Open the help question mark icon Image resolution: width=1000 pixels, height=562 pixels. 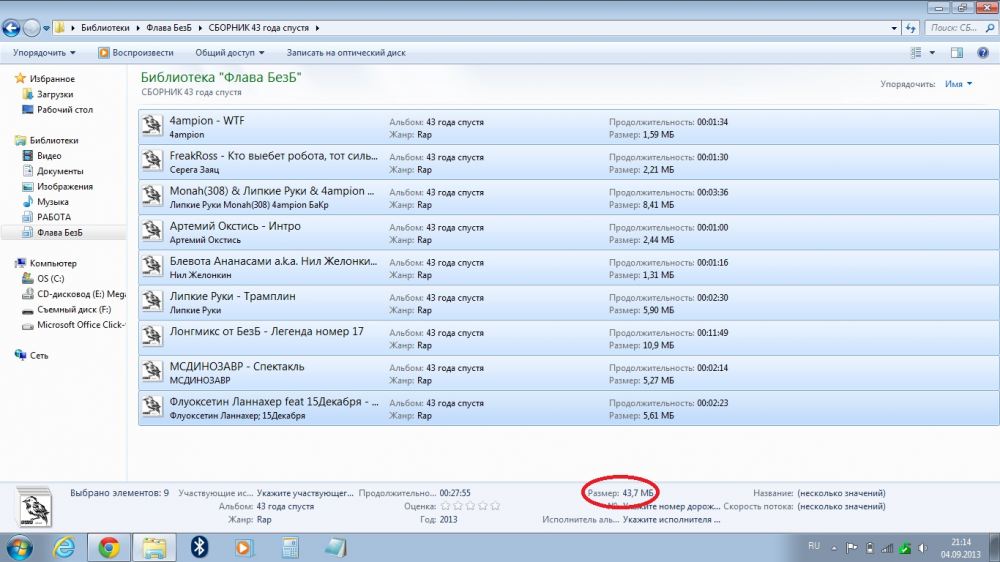click(983, 53)
